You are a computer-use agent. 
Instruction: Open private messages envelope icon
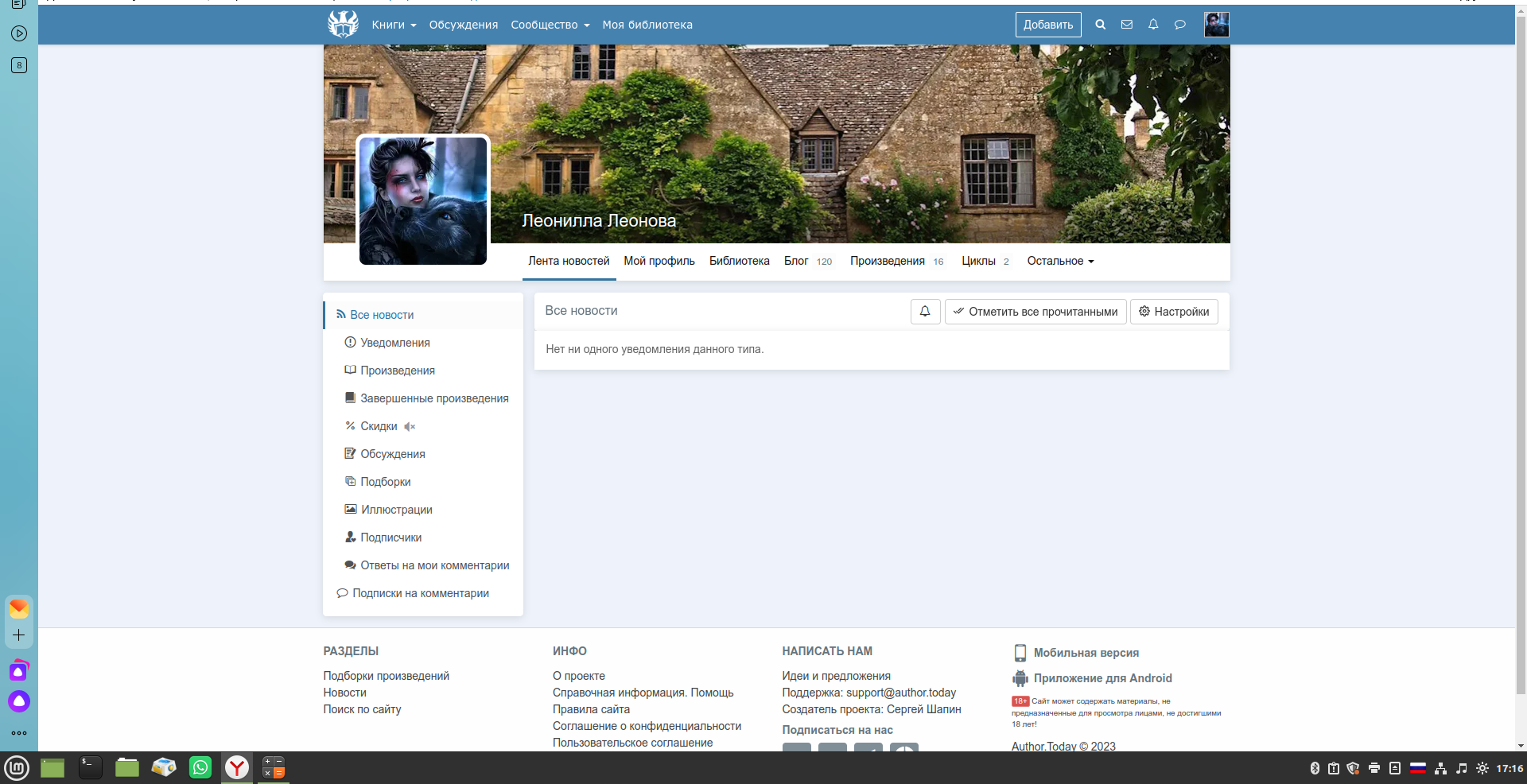pyautogui.click(x=1126, y=25)
